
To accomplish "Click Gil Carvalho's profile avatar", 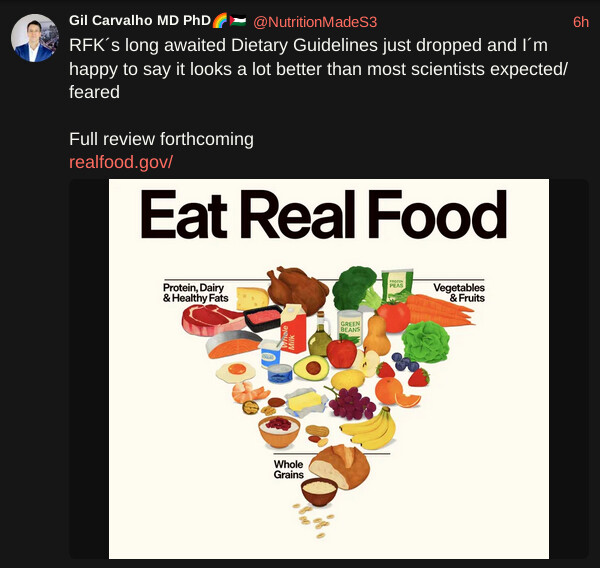I will click(34, 39).
